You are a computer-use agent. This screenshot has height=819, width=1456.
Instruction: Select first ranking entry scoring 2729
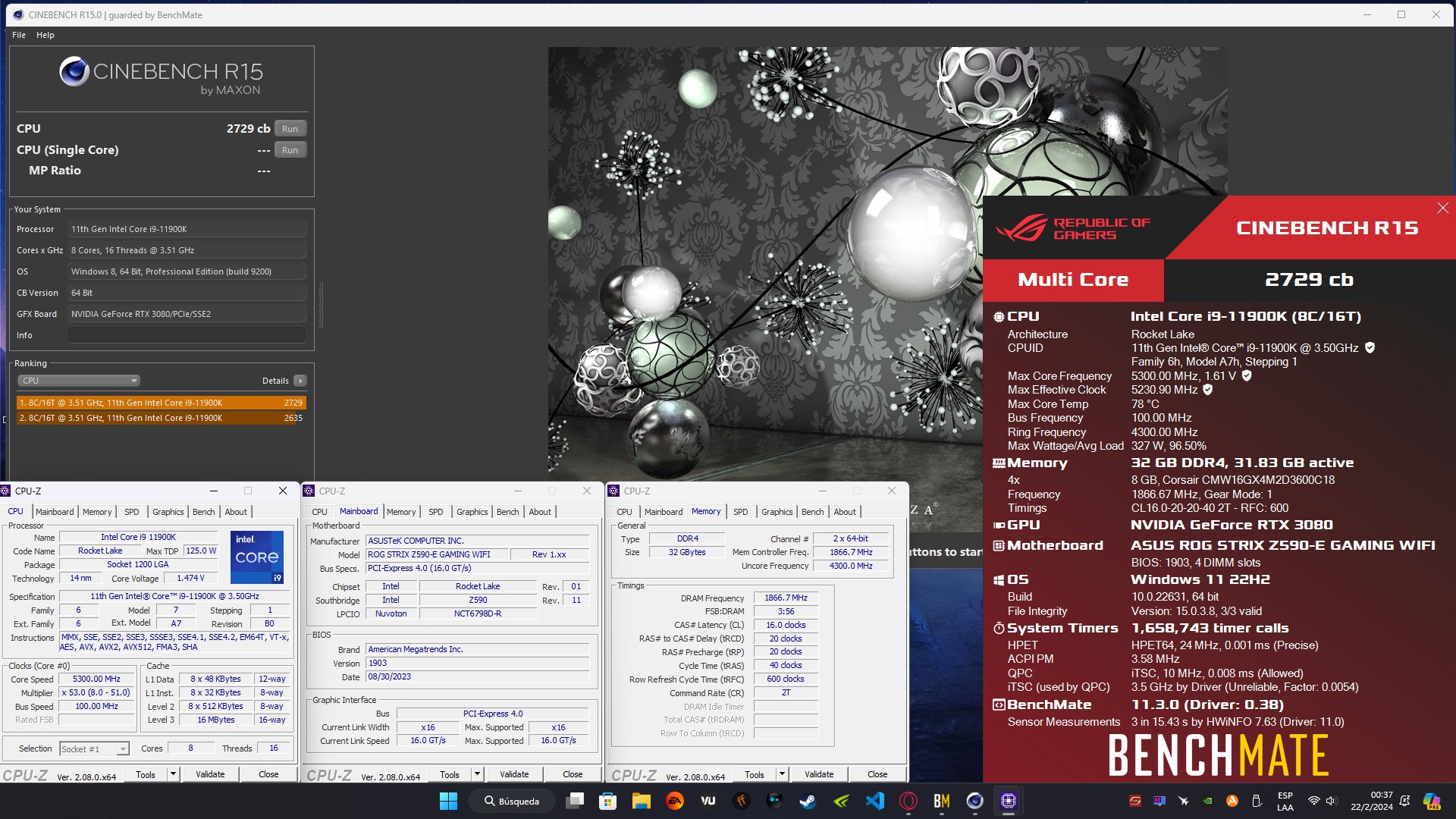point(161,403)
